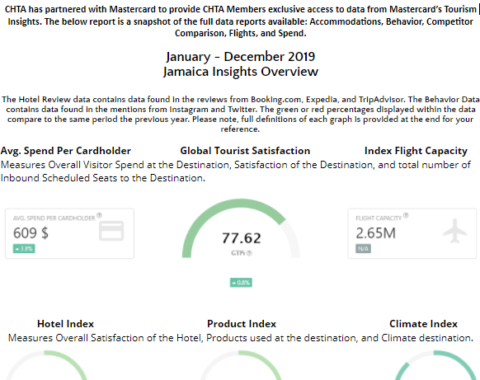Select the Product Index gauge
Screen dimensions: 480x380
coord(241,365)
